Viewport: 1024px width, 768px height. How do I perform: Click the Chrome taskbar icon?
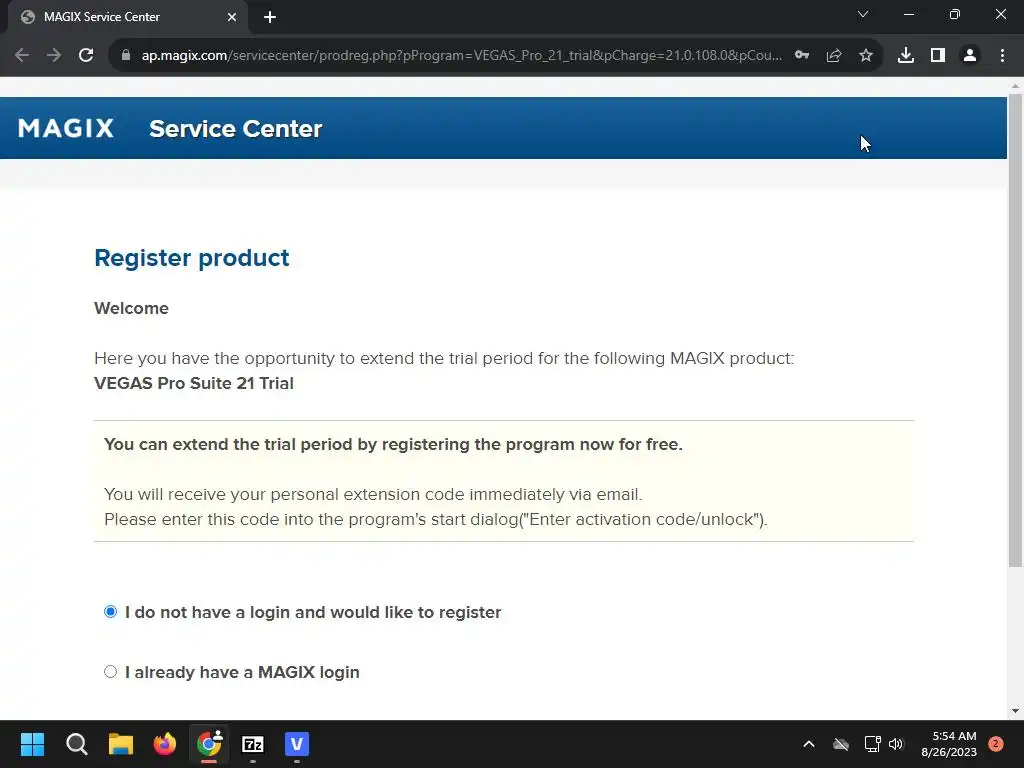pos(209,744)
